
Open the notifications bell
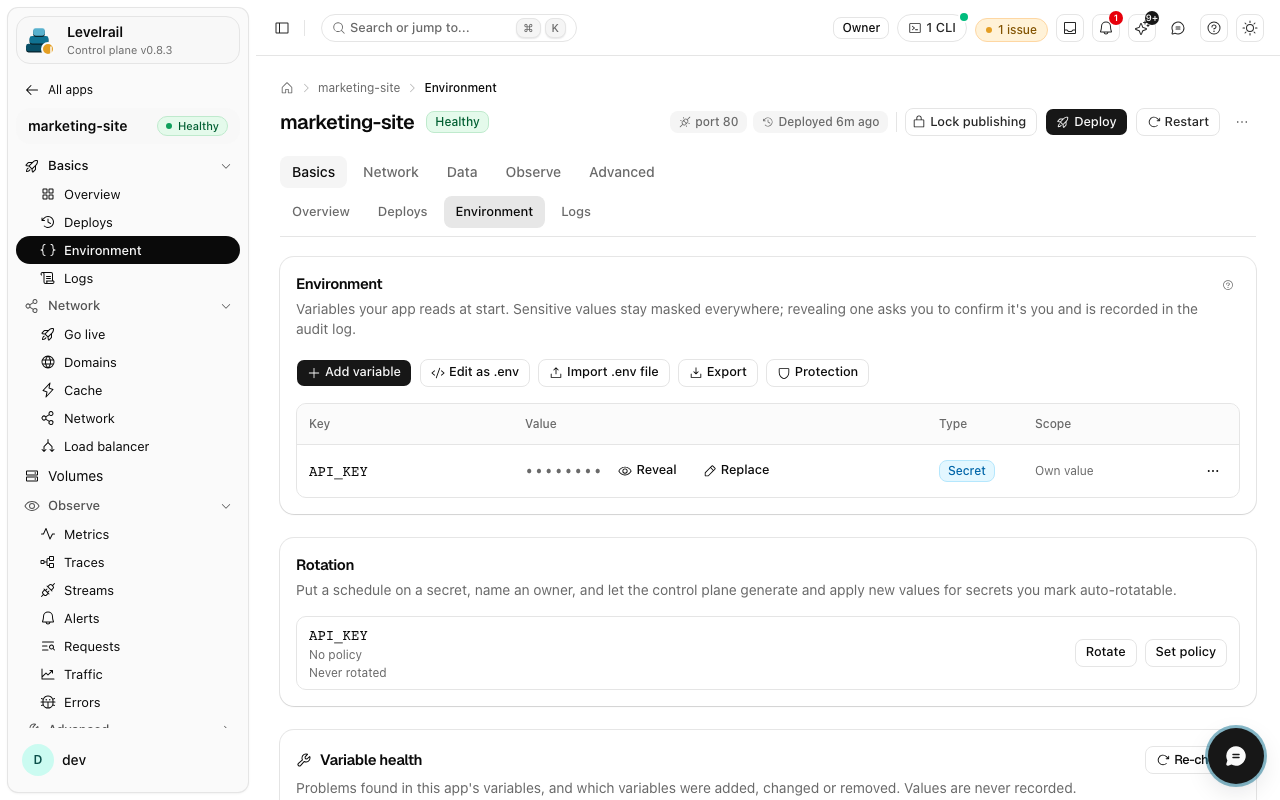coord(1106,28)
